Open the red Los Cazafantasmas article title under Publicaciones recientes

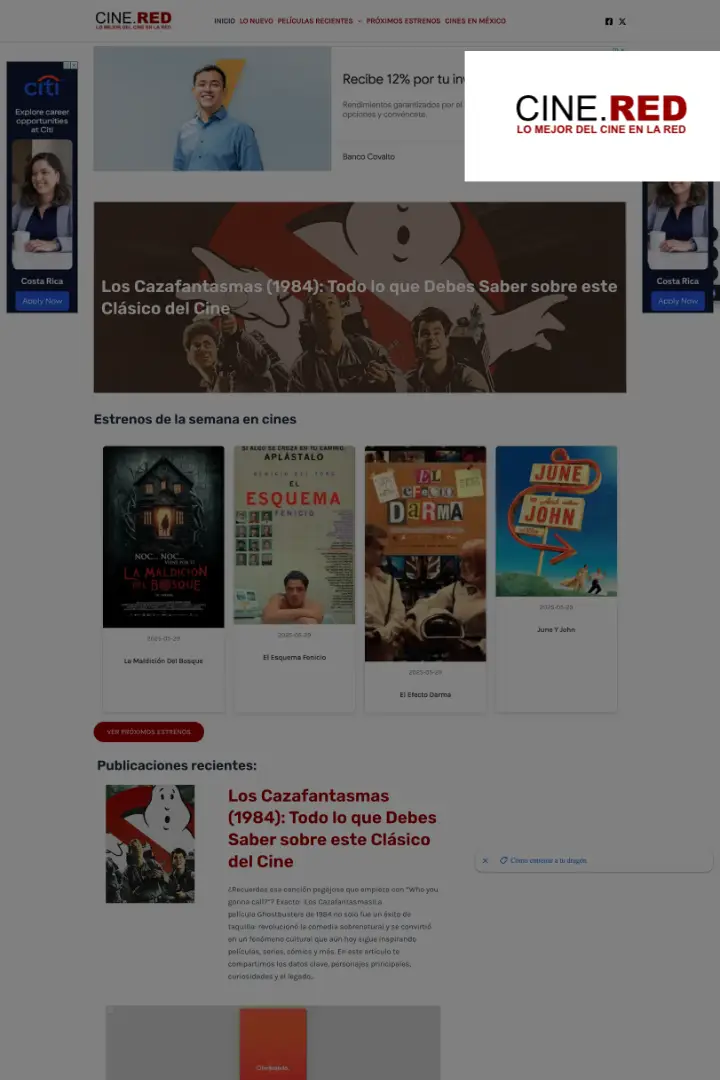click(x=332, y=828)
